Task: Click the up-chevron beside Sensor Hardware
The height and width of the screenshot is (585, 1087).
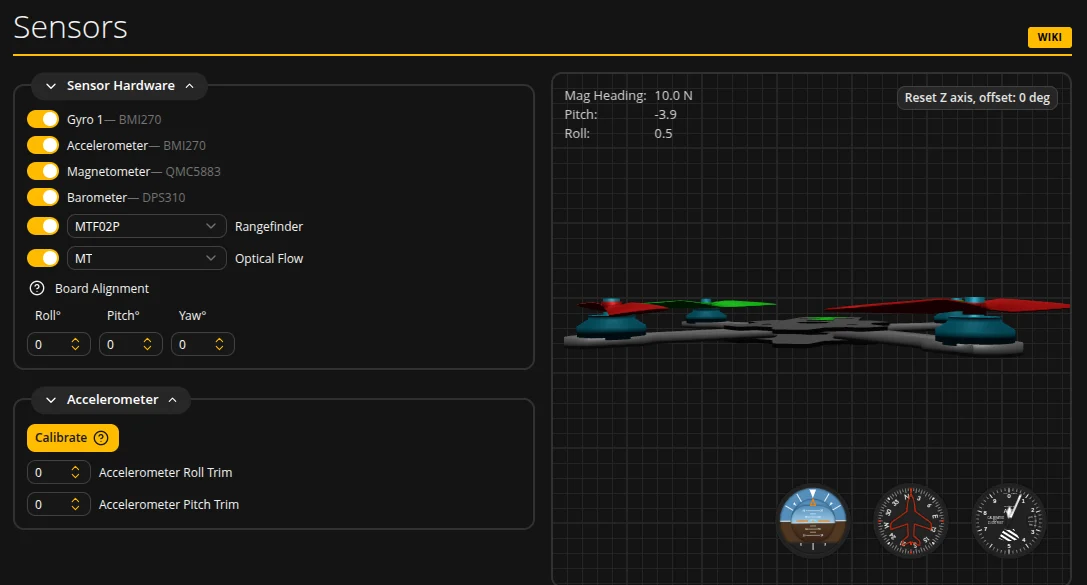Action: [189, 86]
